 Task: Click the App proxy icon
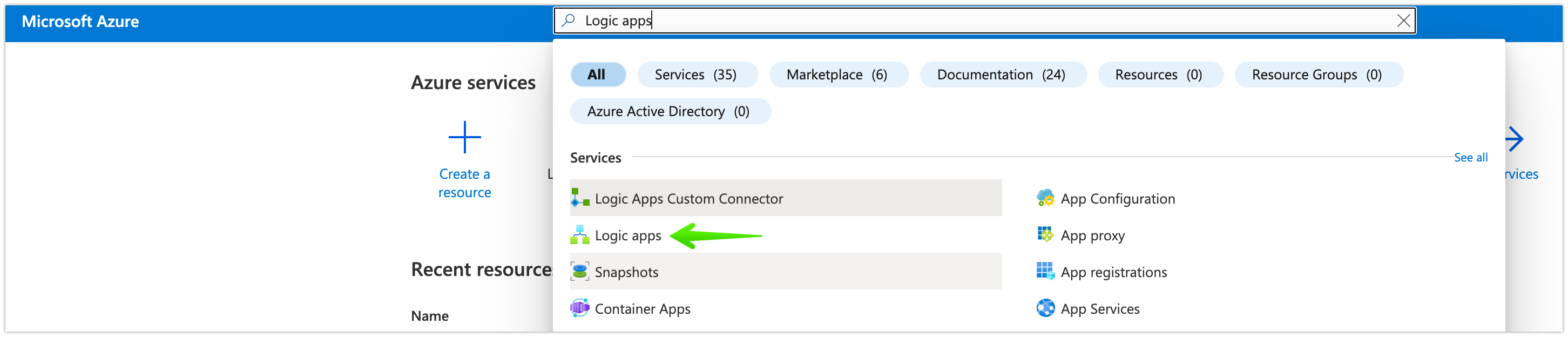(x=1045, y=235)
